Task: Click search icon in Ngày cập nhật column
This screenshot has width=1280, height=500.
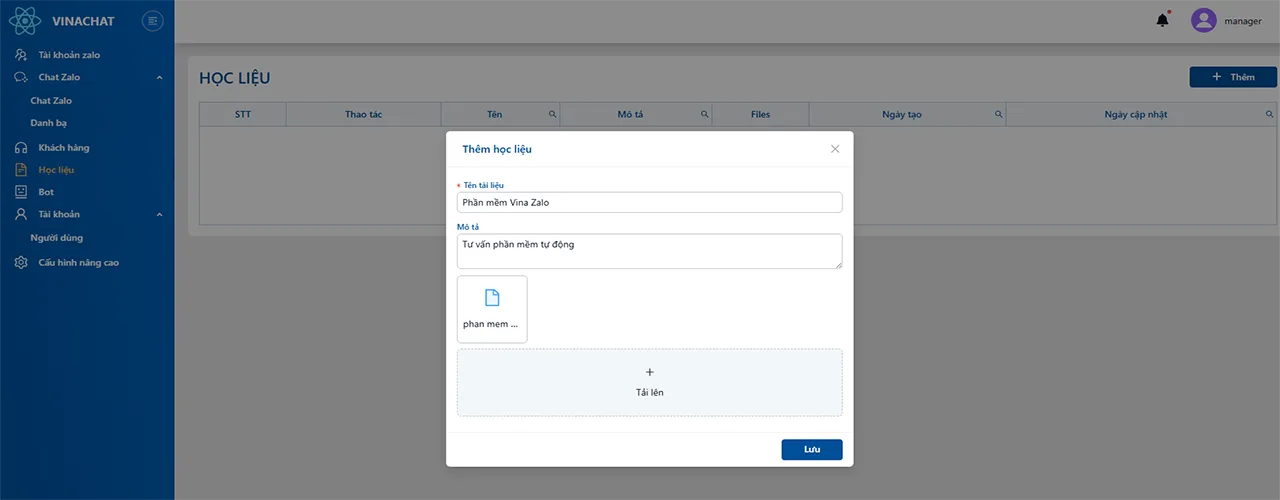Action: point(1270,115)
